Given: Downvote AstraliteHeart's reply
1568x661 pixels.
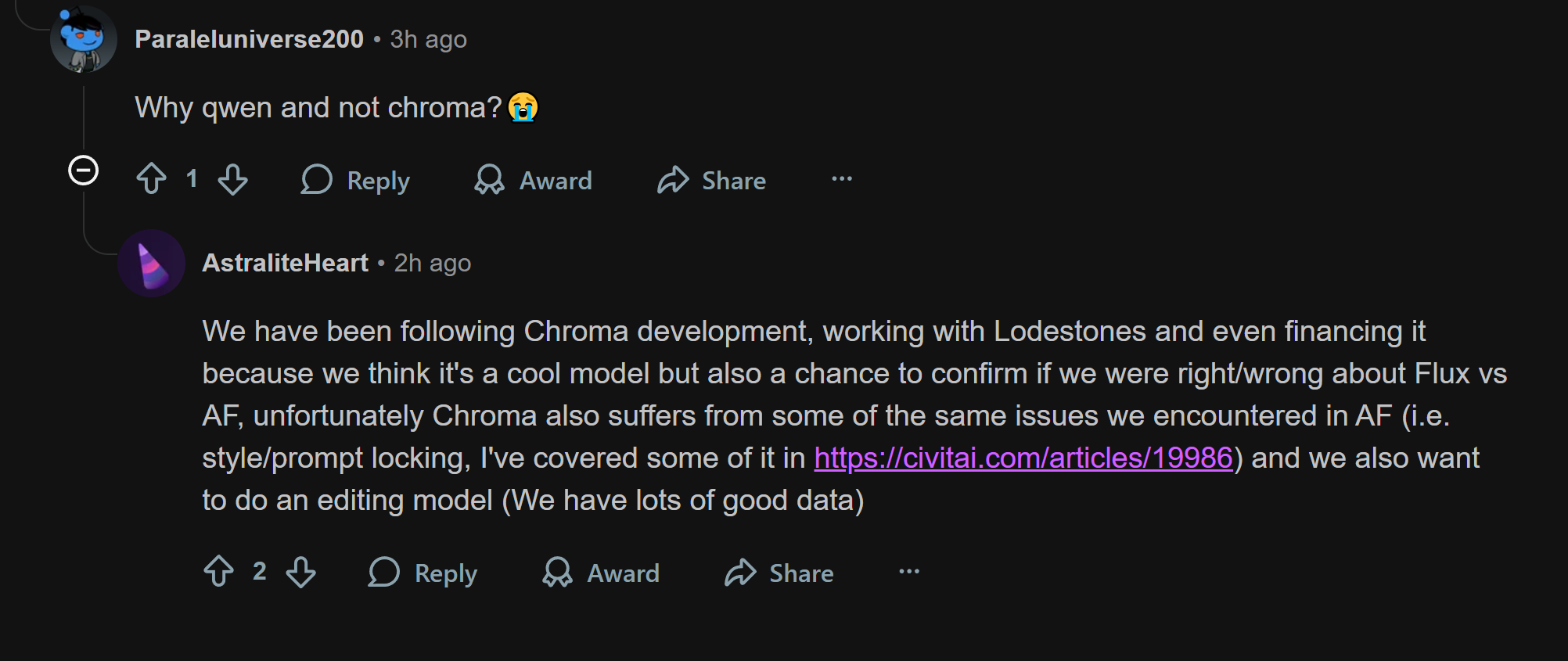Looking at the screenshot, I should 300,572.
